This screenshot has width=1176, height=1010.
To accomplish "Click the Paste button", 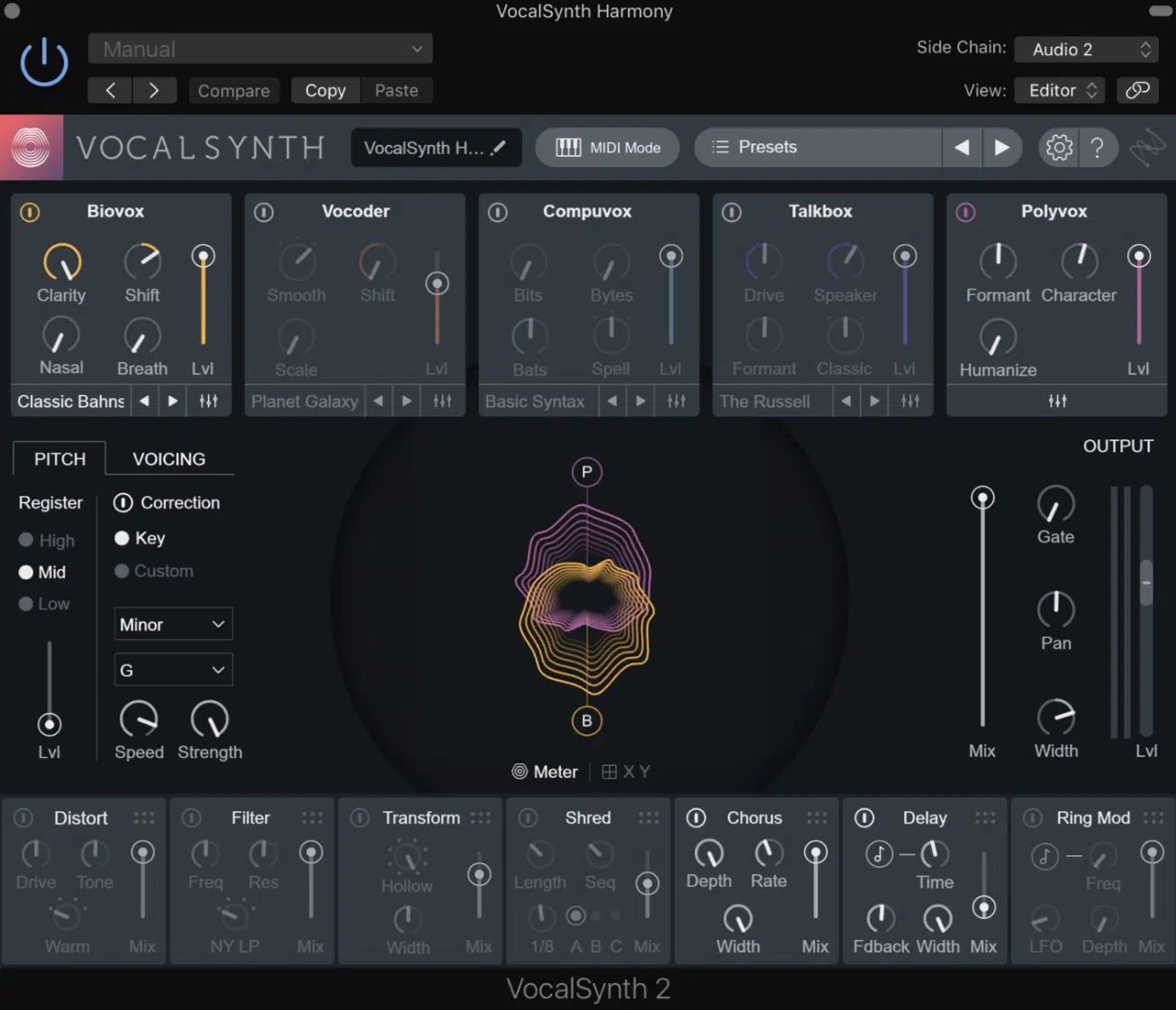I will tap(396, 90).
